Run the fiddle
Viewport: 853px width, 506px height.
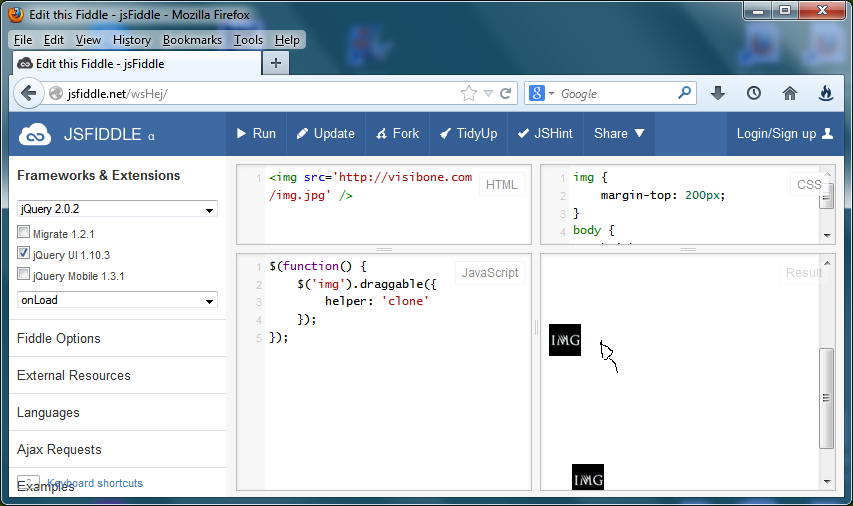click(x=256, y=134)
